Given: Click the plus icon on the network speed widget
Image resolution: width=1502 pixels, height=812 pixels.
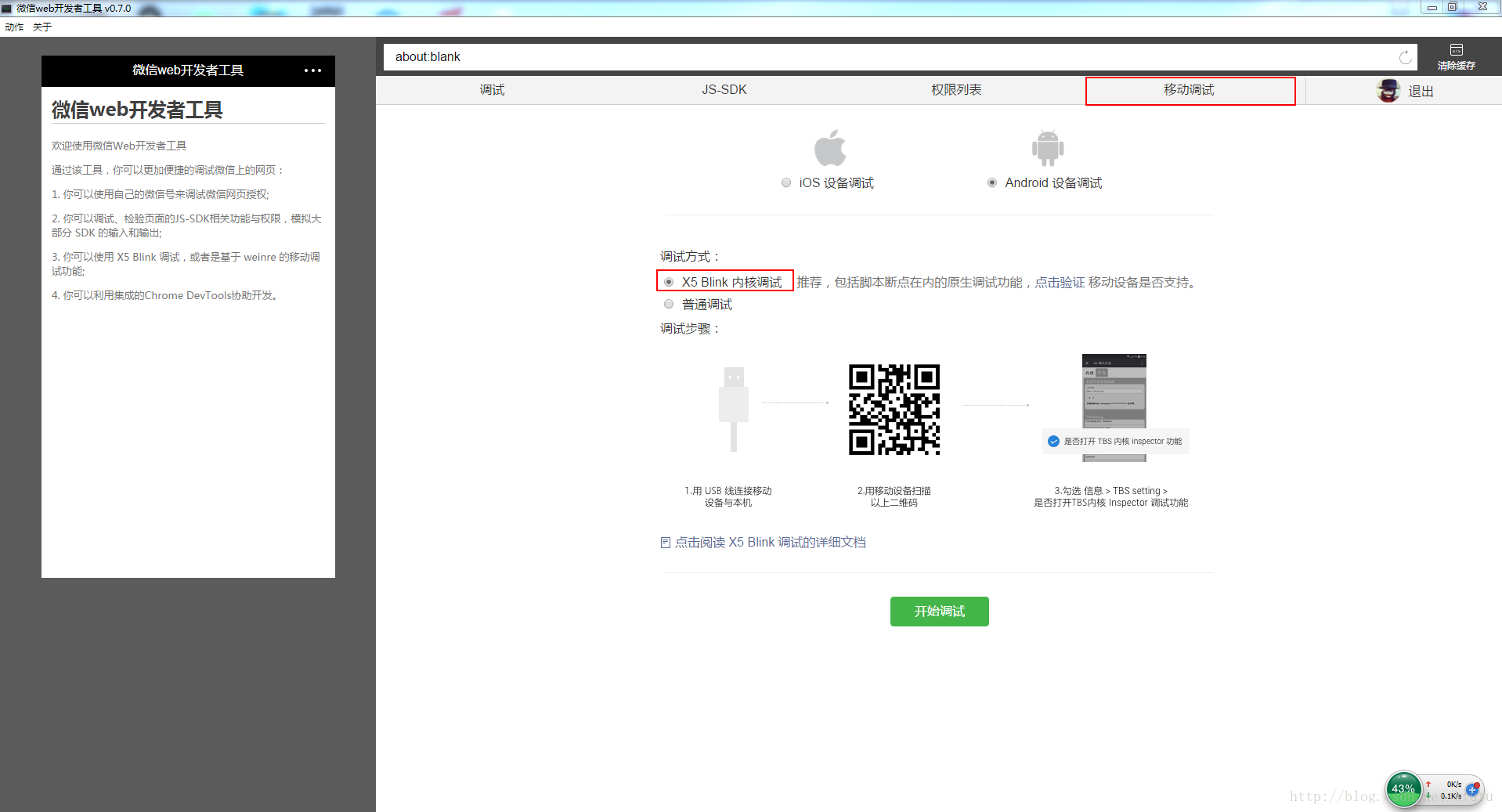Looking at the screenshot, I should (x=1472, y=789).
